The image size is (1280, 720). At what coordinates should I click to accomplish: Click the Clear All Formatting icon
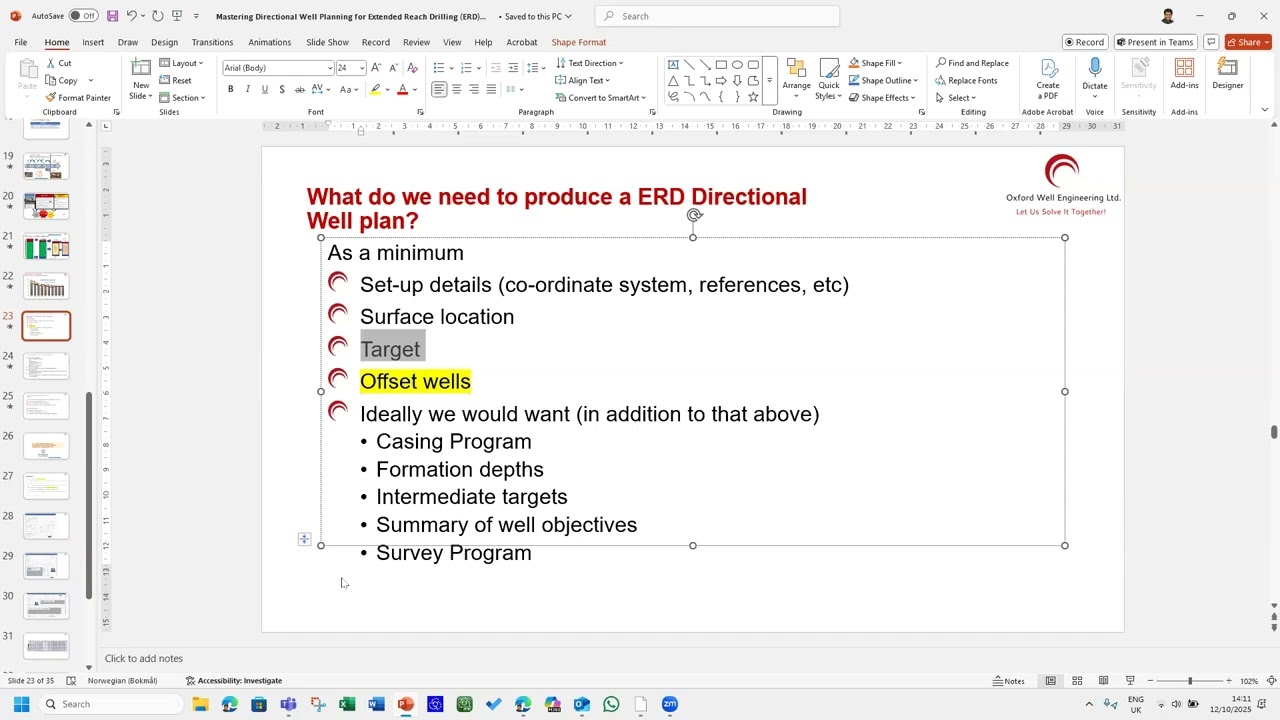tap(410, 68)
